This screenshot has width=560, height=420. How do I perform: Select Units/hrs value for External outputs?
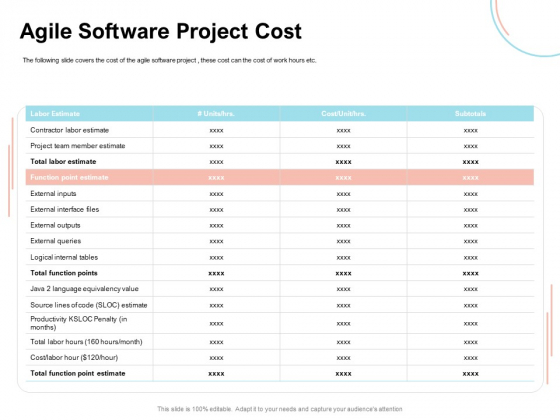[216, 226]
